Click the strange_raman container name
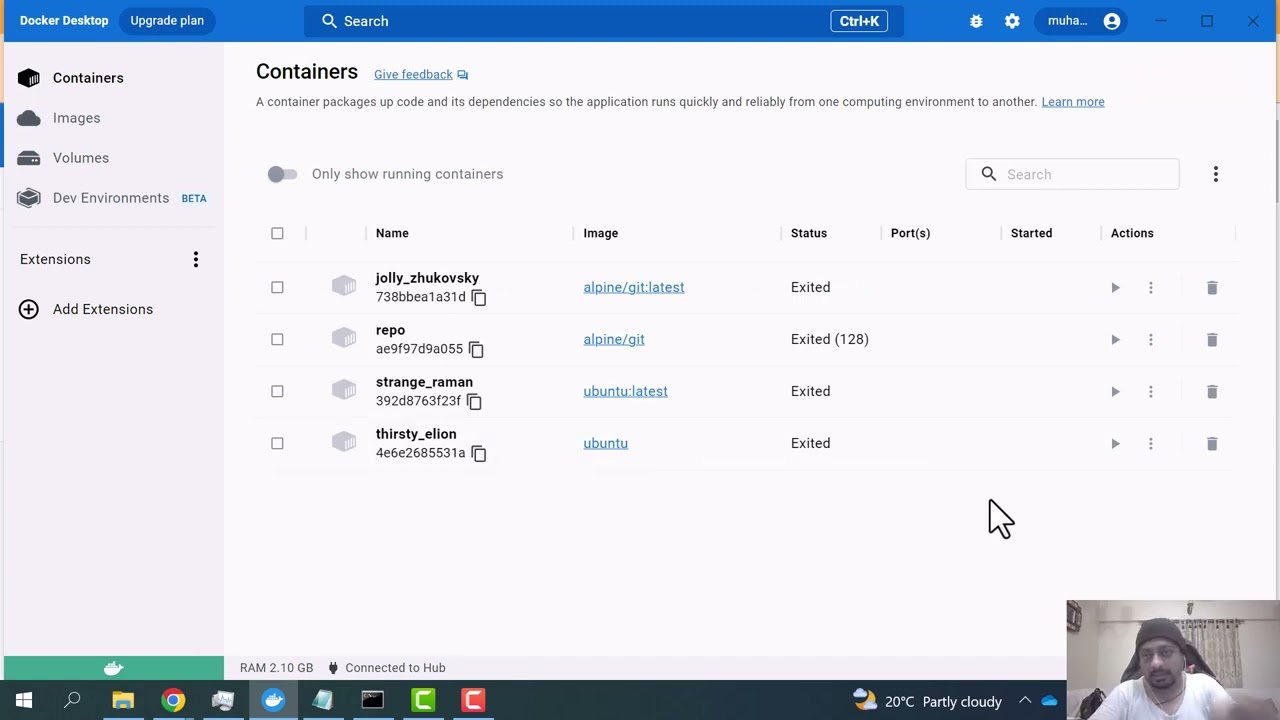 (424, 382)
